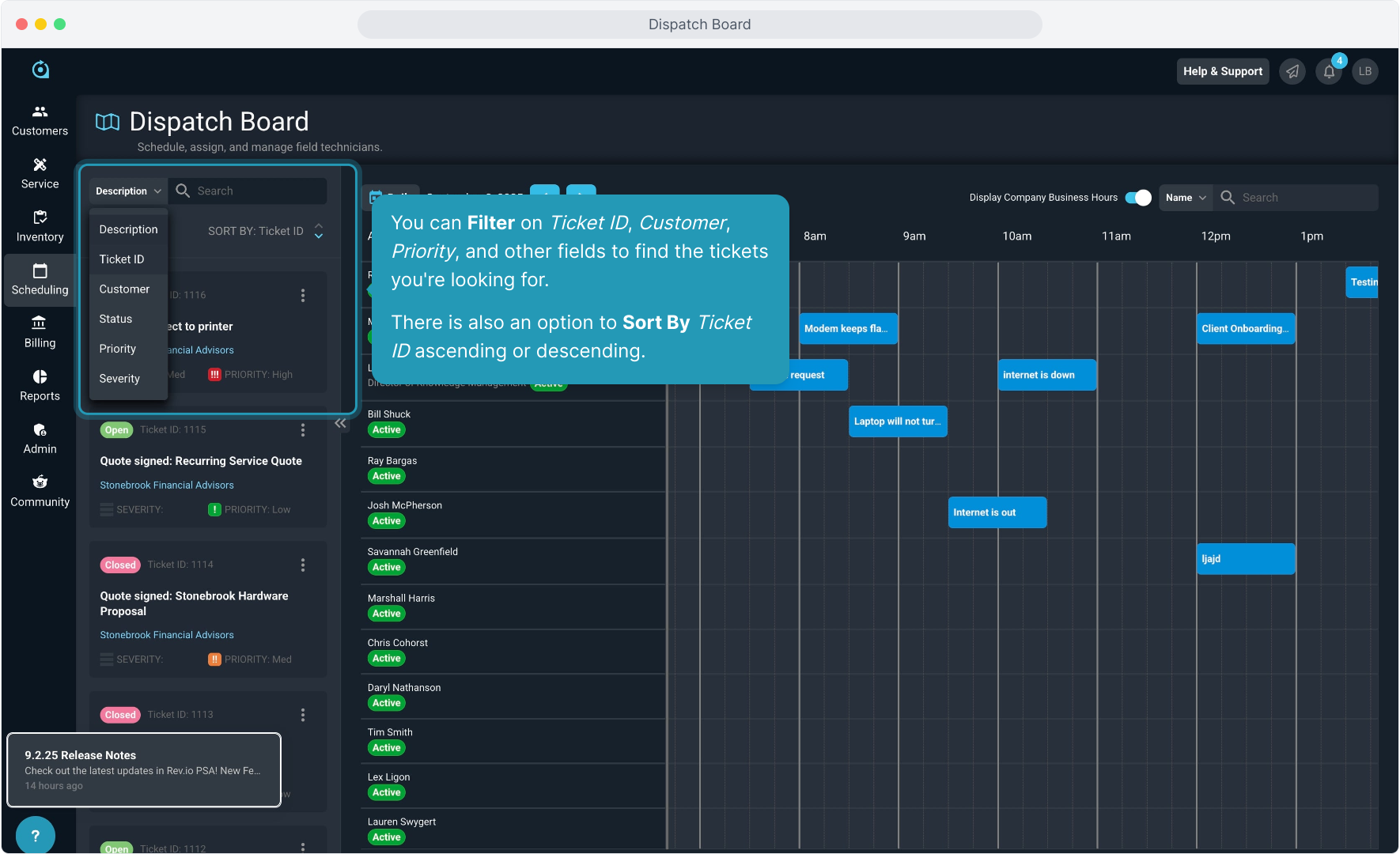The height and width of the screenshot is (854, 1400).
Task: Open Stonebrook Financial Advisors link on ticket 1115
Action: click(x=167, y=486)
